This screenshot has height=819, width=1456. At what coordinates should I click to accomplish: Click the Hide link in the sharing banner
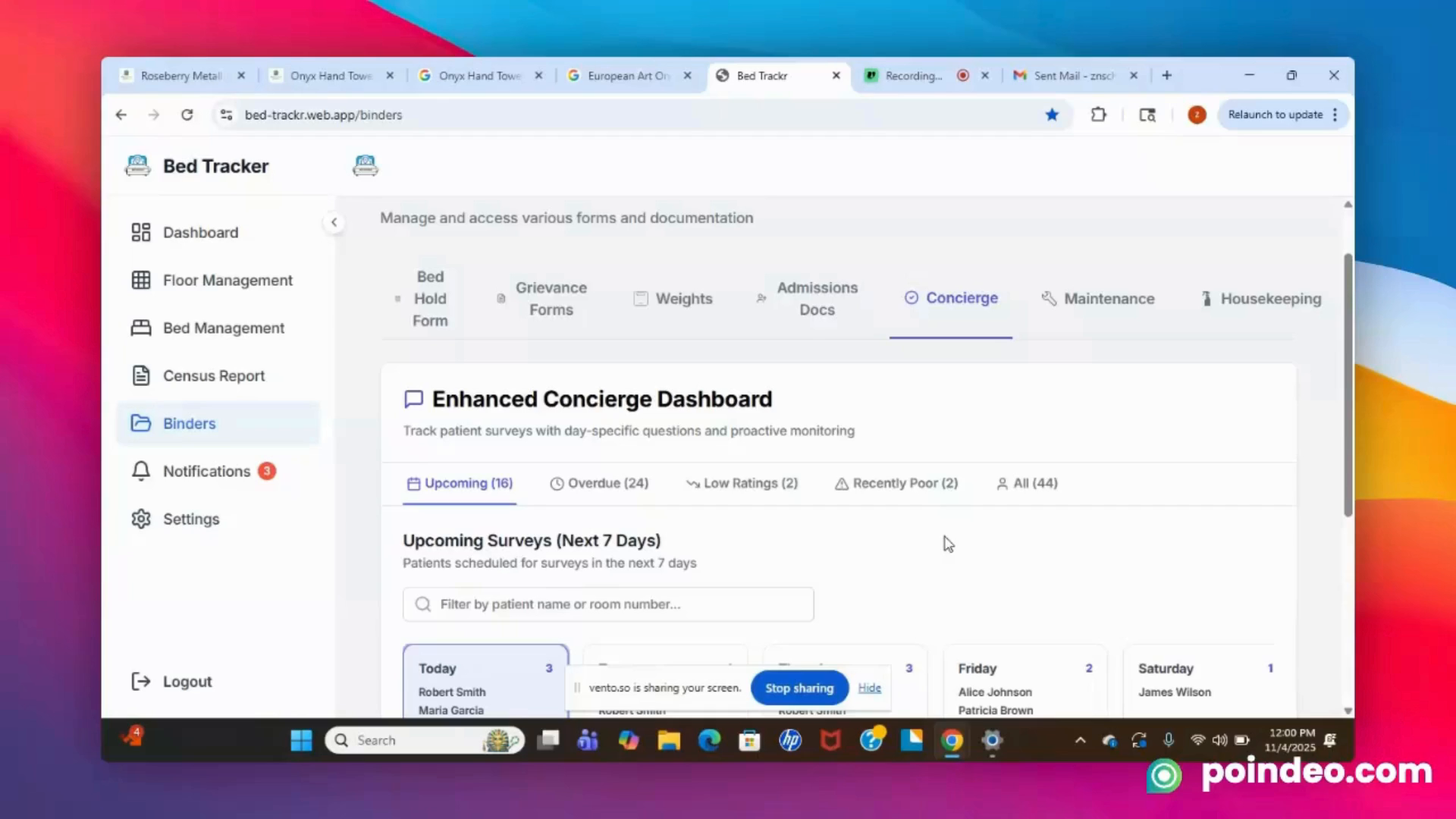(869, 688)
